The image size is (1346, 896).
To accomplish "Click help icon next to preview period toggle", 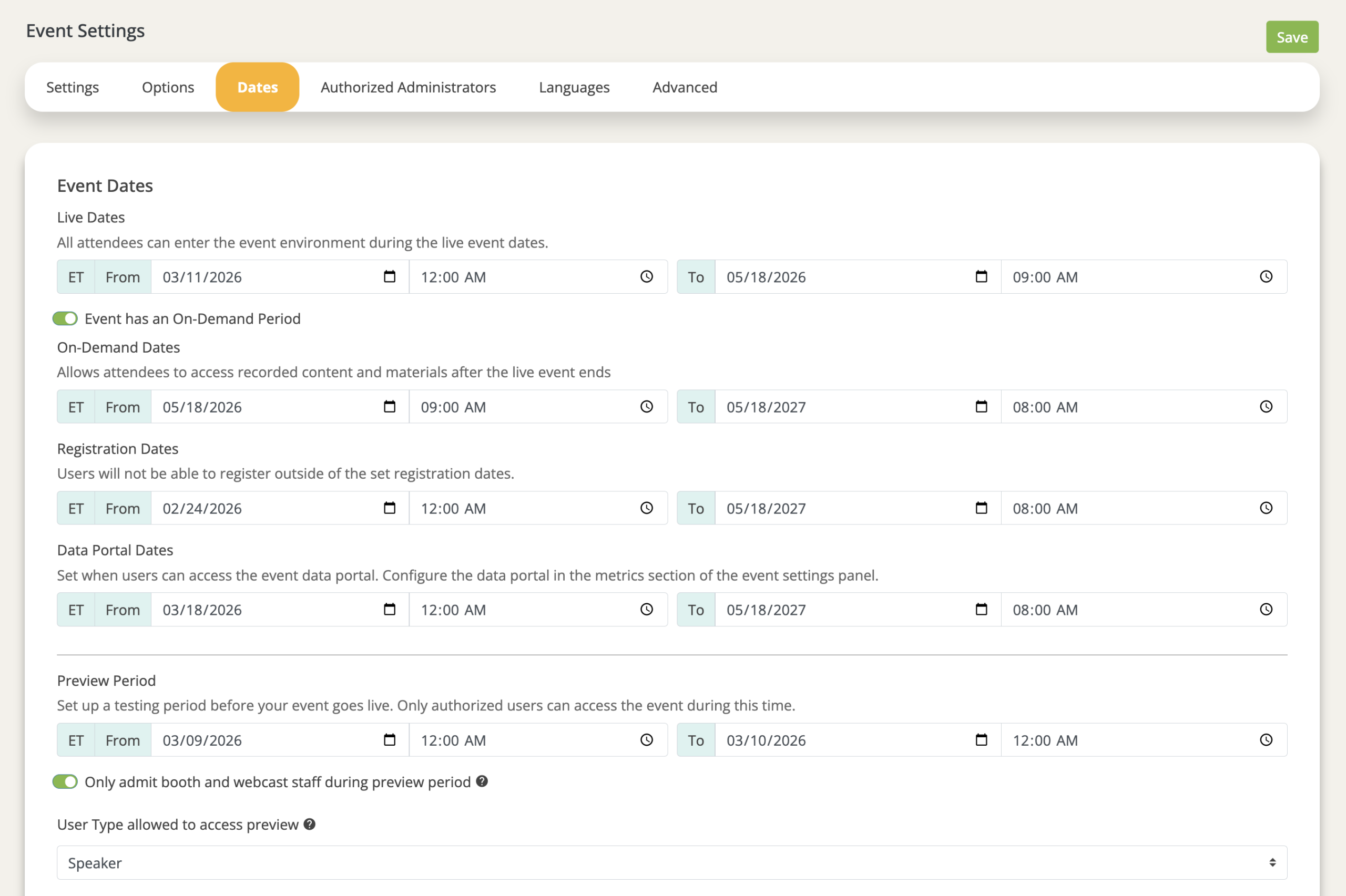I will pos(482,781).
